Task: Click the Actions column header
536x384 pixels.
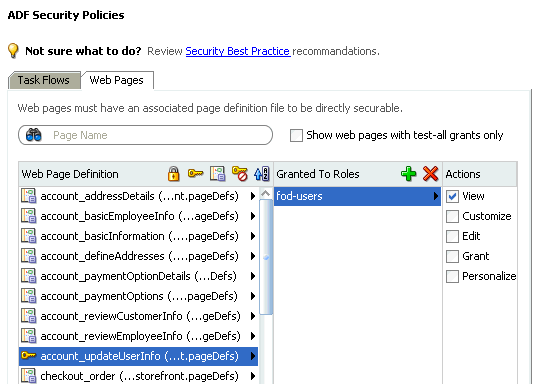Action: coord(463,174)
